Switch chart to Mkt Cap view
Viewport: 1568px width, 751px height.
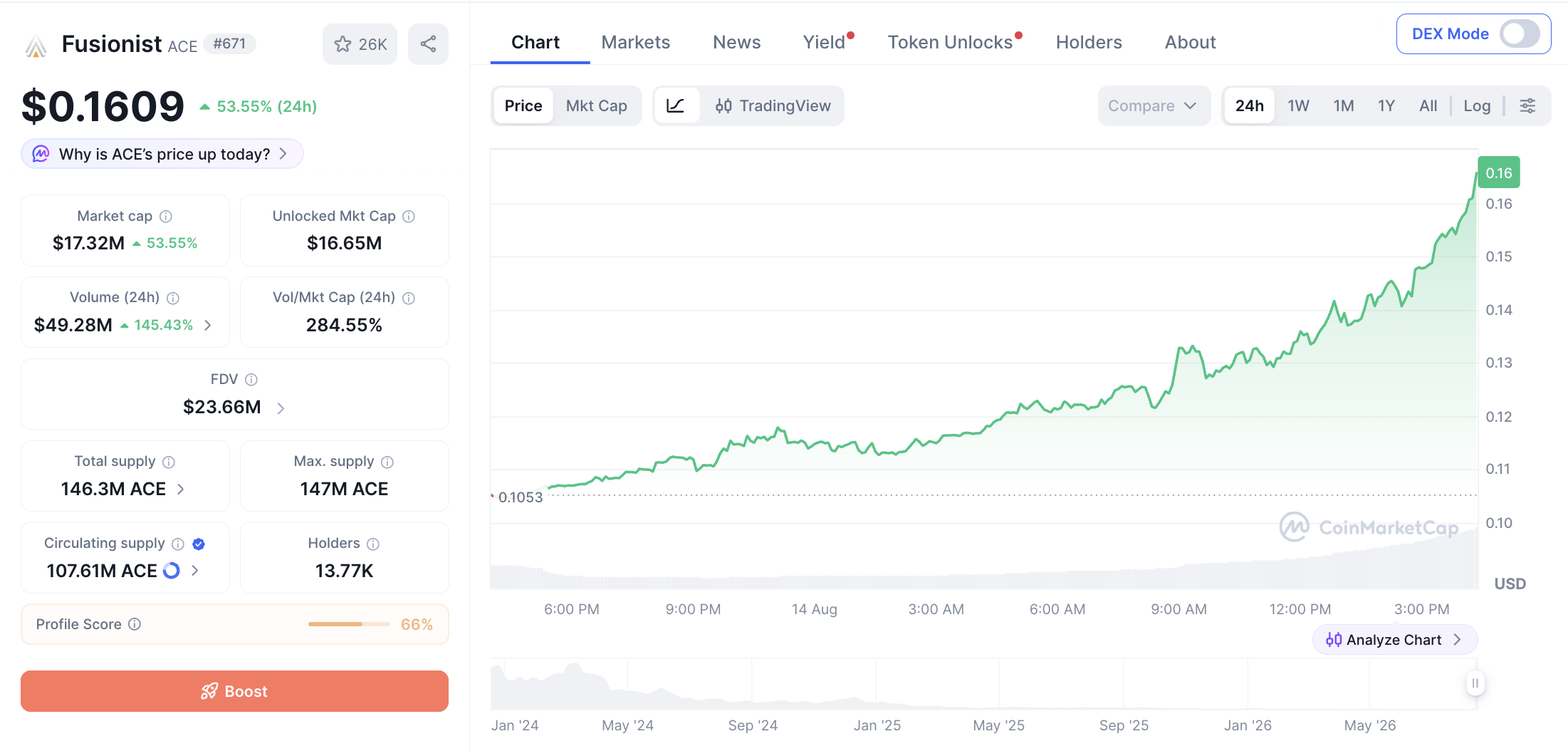(x=596, y=106)
